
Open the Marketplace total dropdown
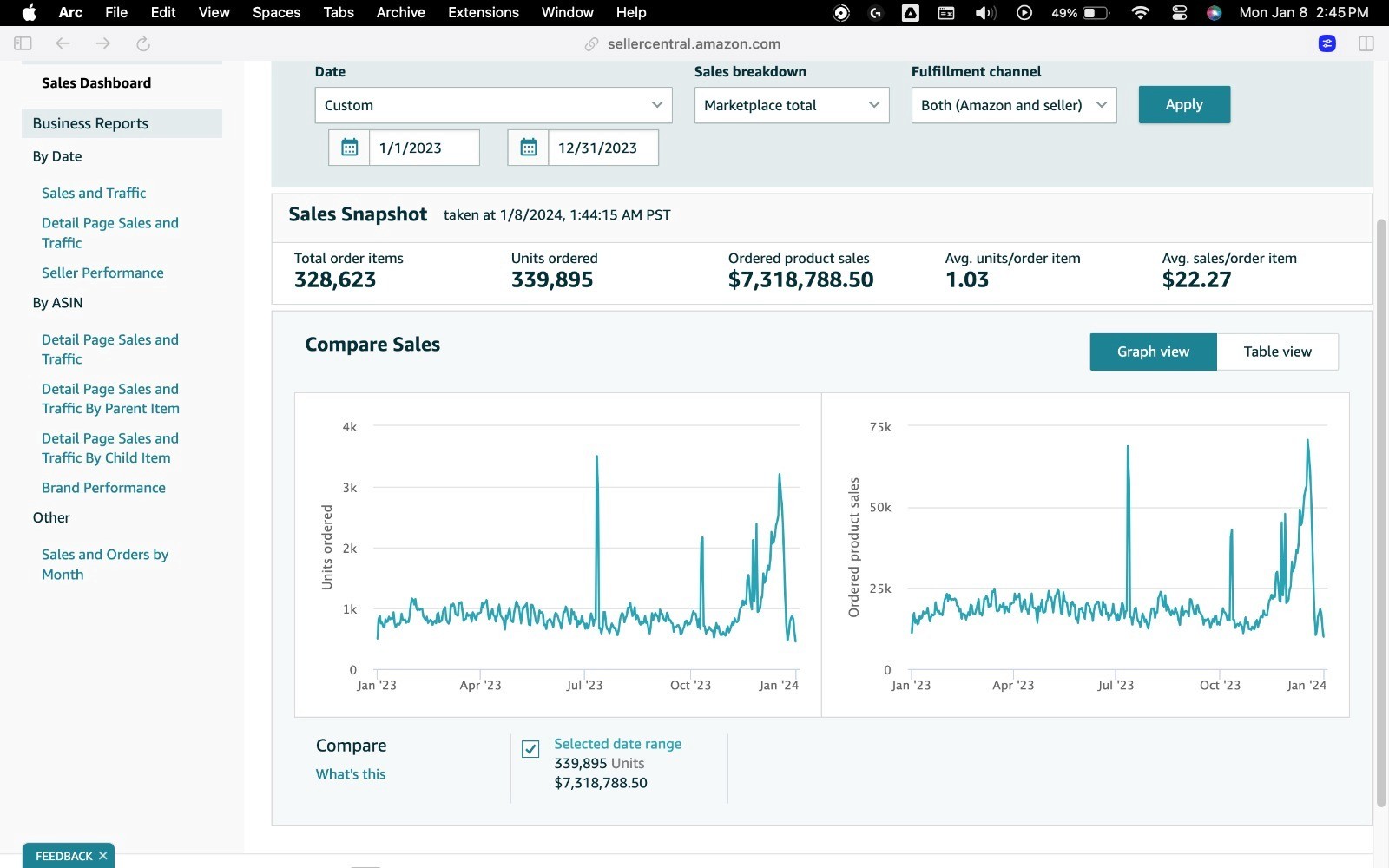(792, 105)
